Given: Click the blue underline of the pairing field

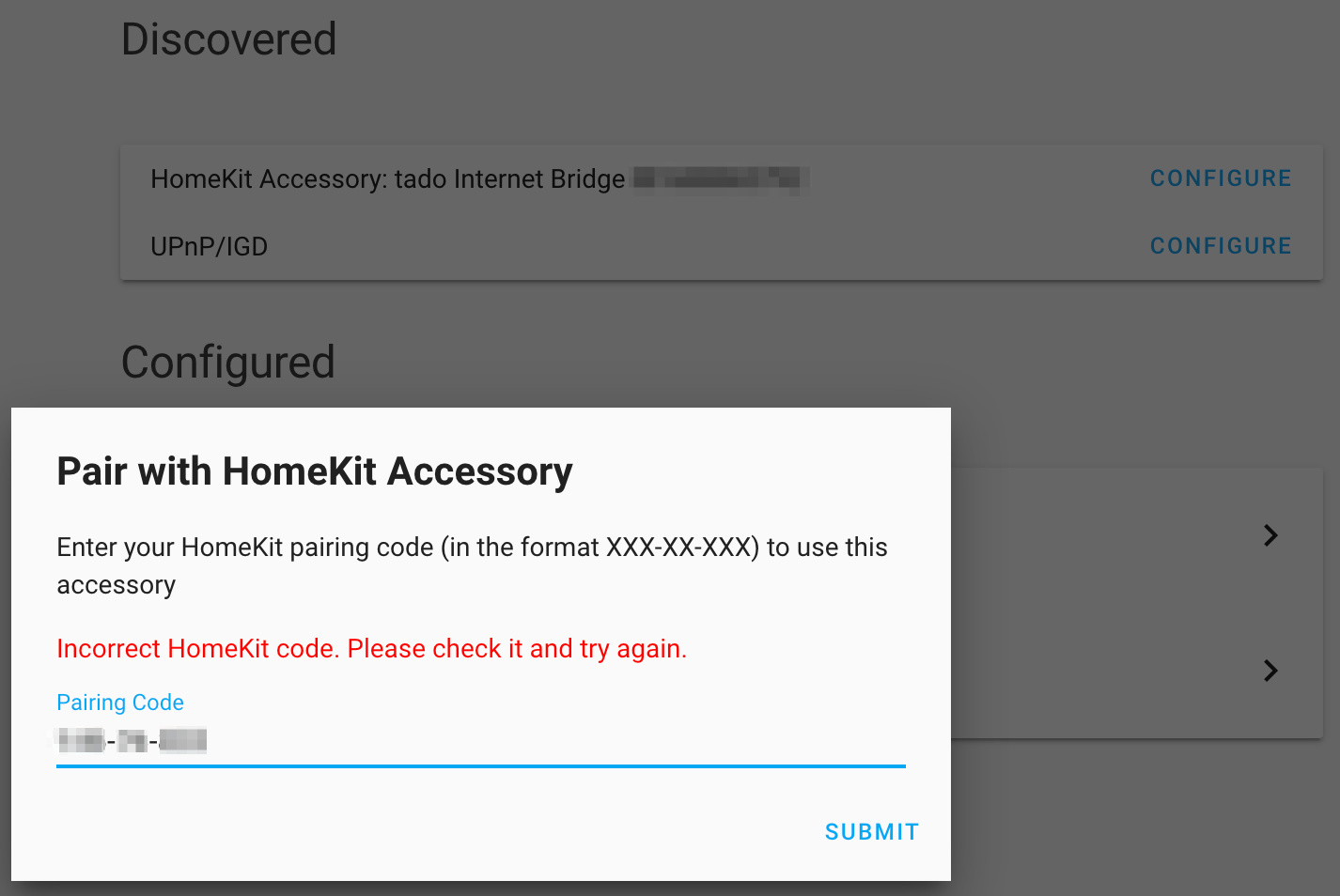Looking at the screenshot, I should (480, 765).
